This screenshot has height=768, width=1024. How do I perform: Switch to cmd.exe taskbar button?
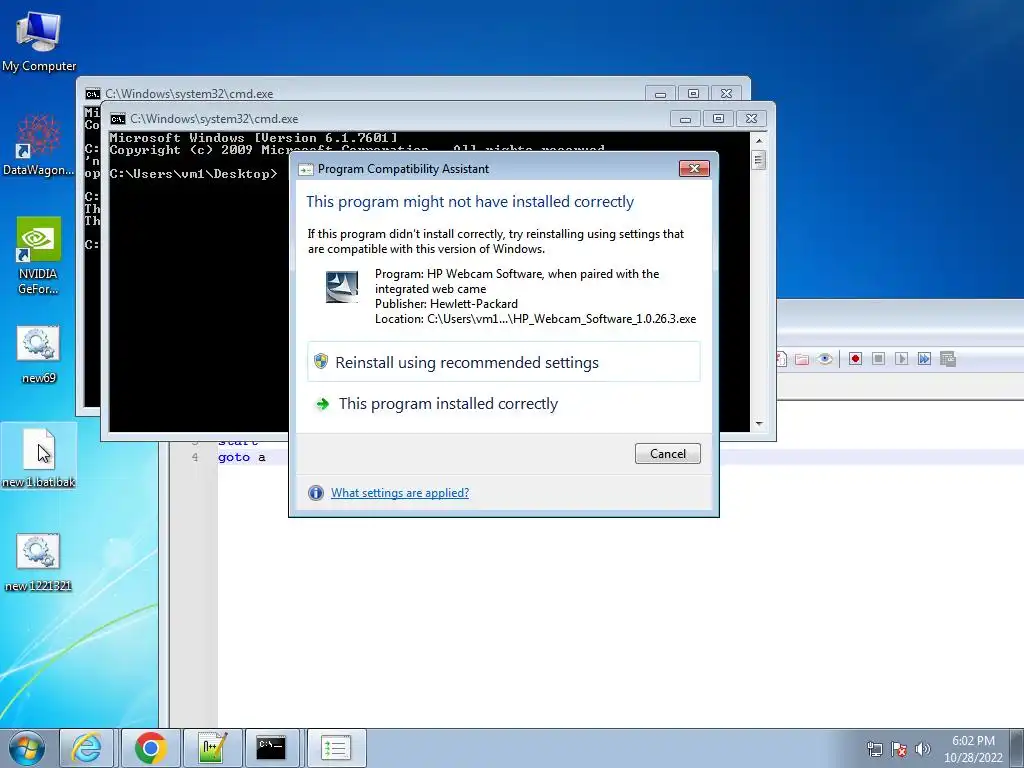[x=271, y=748]
